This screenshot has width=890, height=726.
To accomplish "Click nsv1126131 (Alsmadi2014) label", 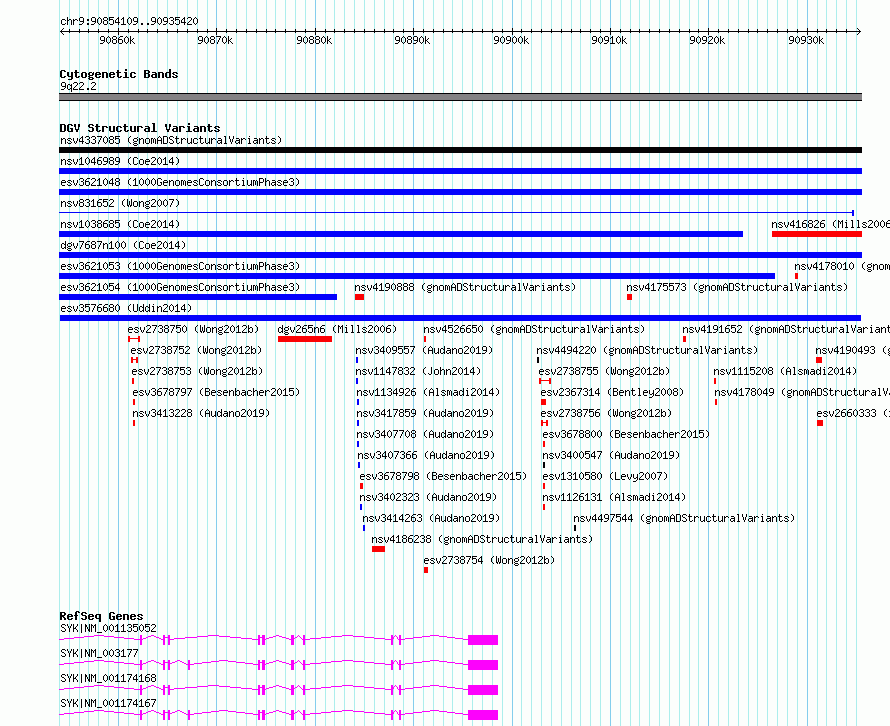I will [x=615, y=497].
